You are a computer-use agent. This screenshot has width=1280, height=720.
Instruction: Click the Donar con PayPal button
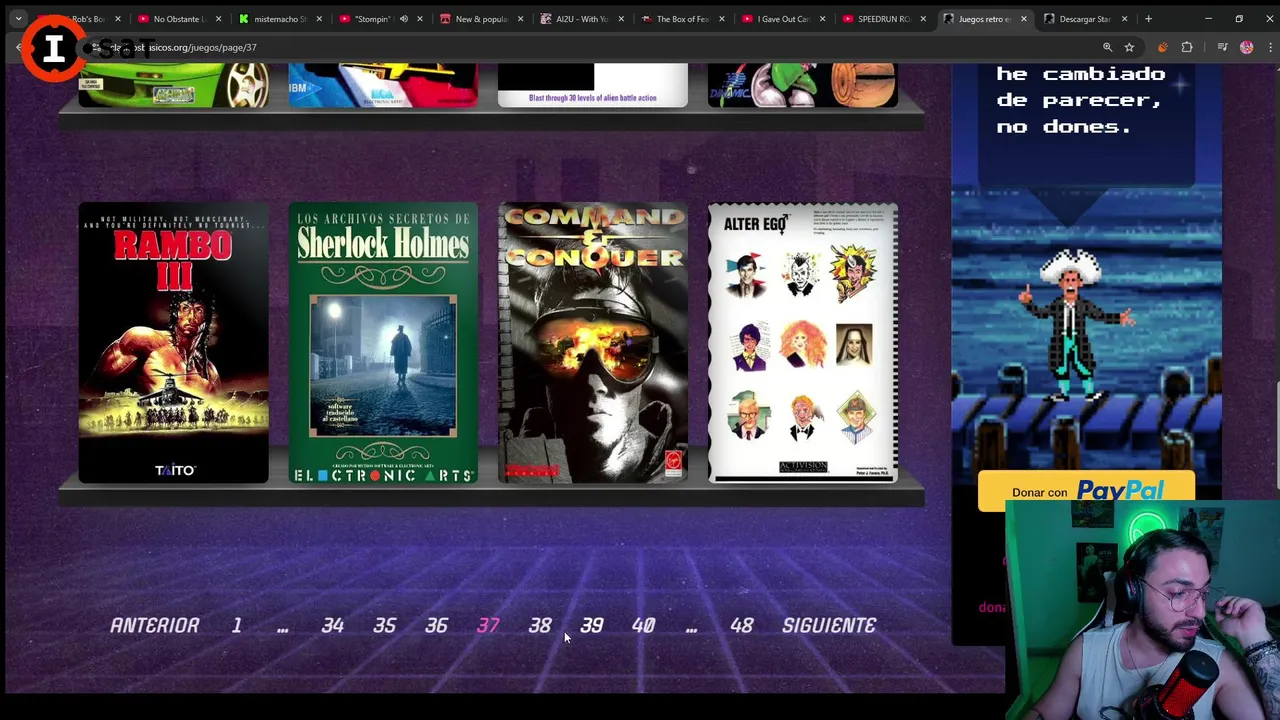1086,491
